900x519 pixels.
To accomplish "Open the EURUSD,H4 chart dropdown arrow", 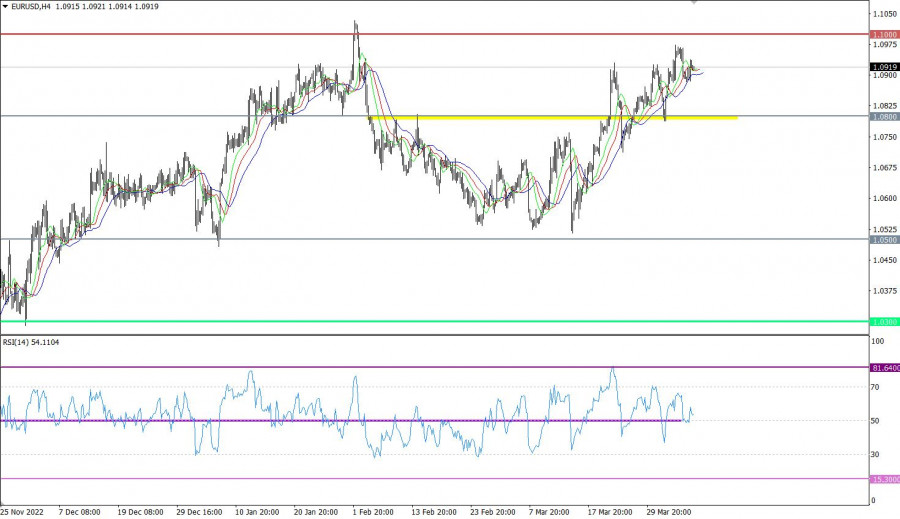I will point(6,7).
